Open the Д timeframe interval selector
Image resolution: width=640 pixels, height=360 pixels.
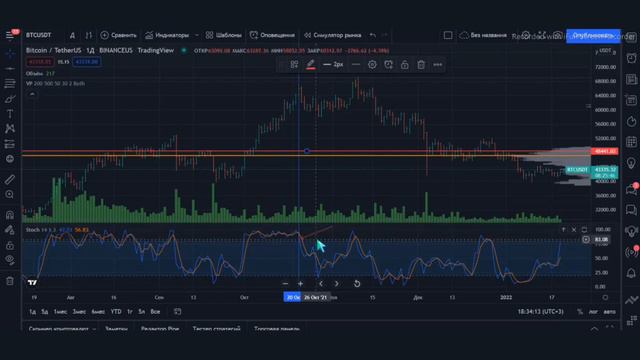tap(72, 36)
